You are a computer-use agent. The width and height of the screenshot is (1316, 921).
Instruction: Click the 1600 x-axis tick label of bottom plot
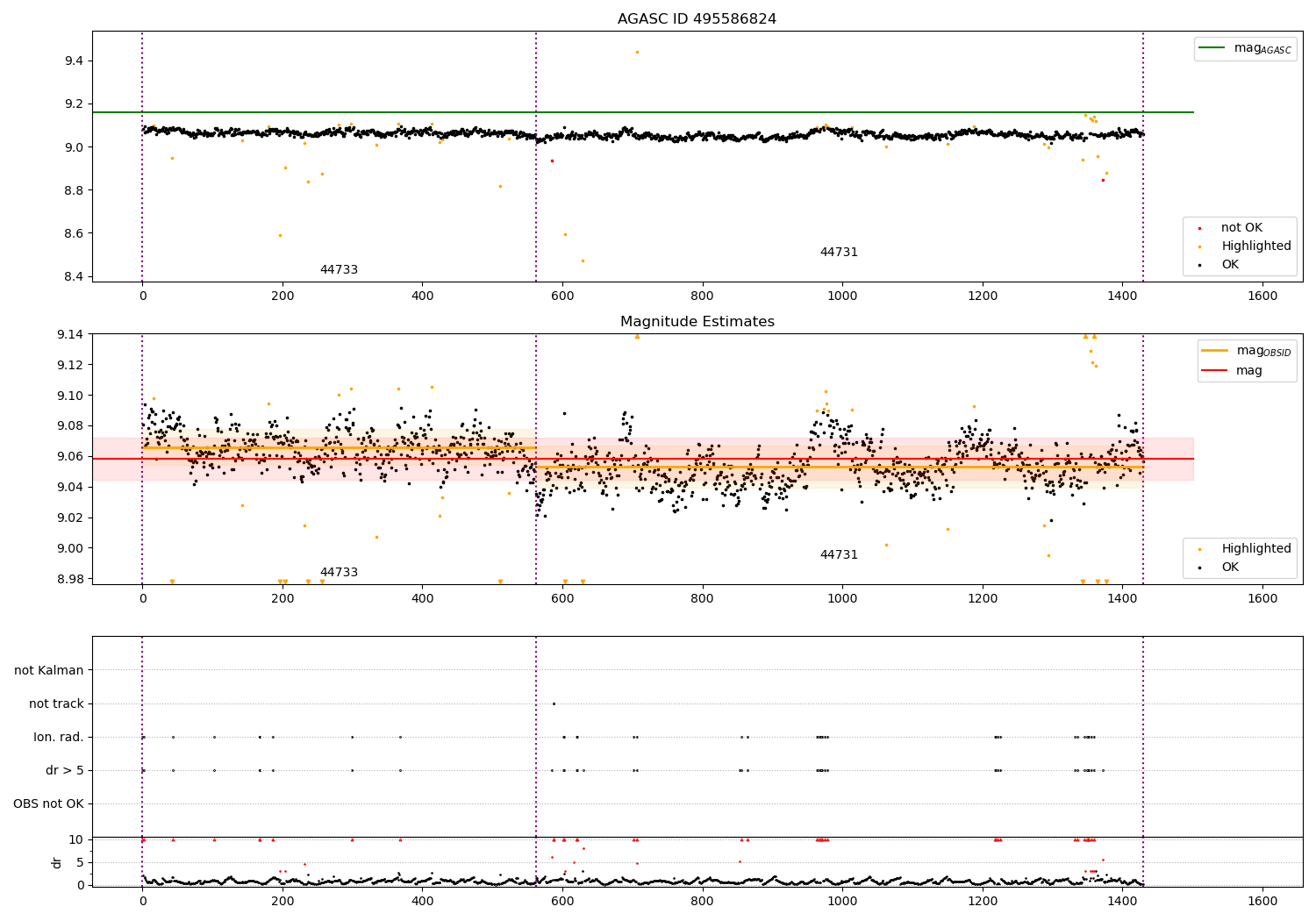(x=1262, y=902)
